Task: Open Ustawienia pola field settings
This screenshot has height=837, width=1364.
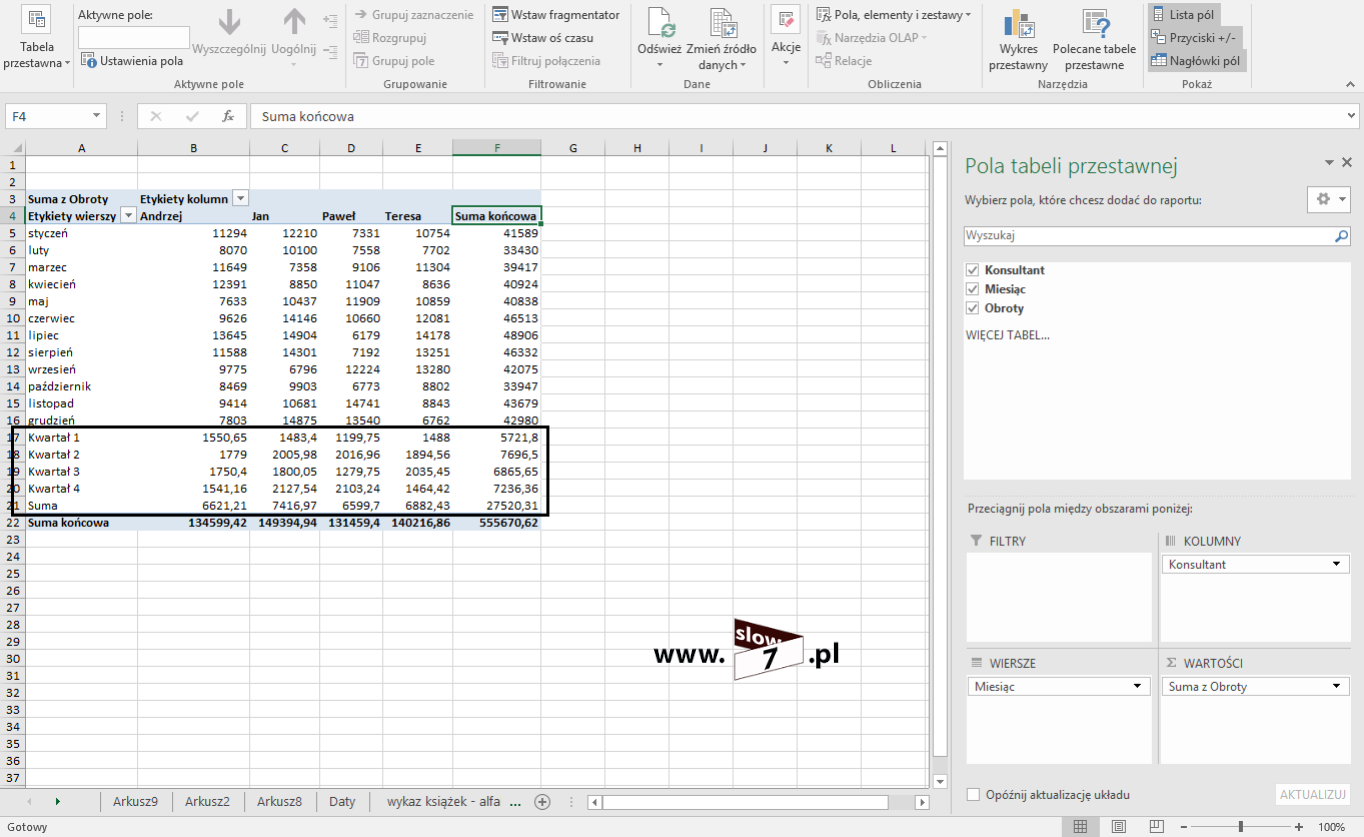Action: click(132, 61)
